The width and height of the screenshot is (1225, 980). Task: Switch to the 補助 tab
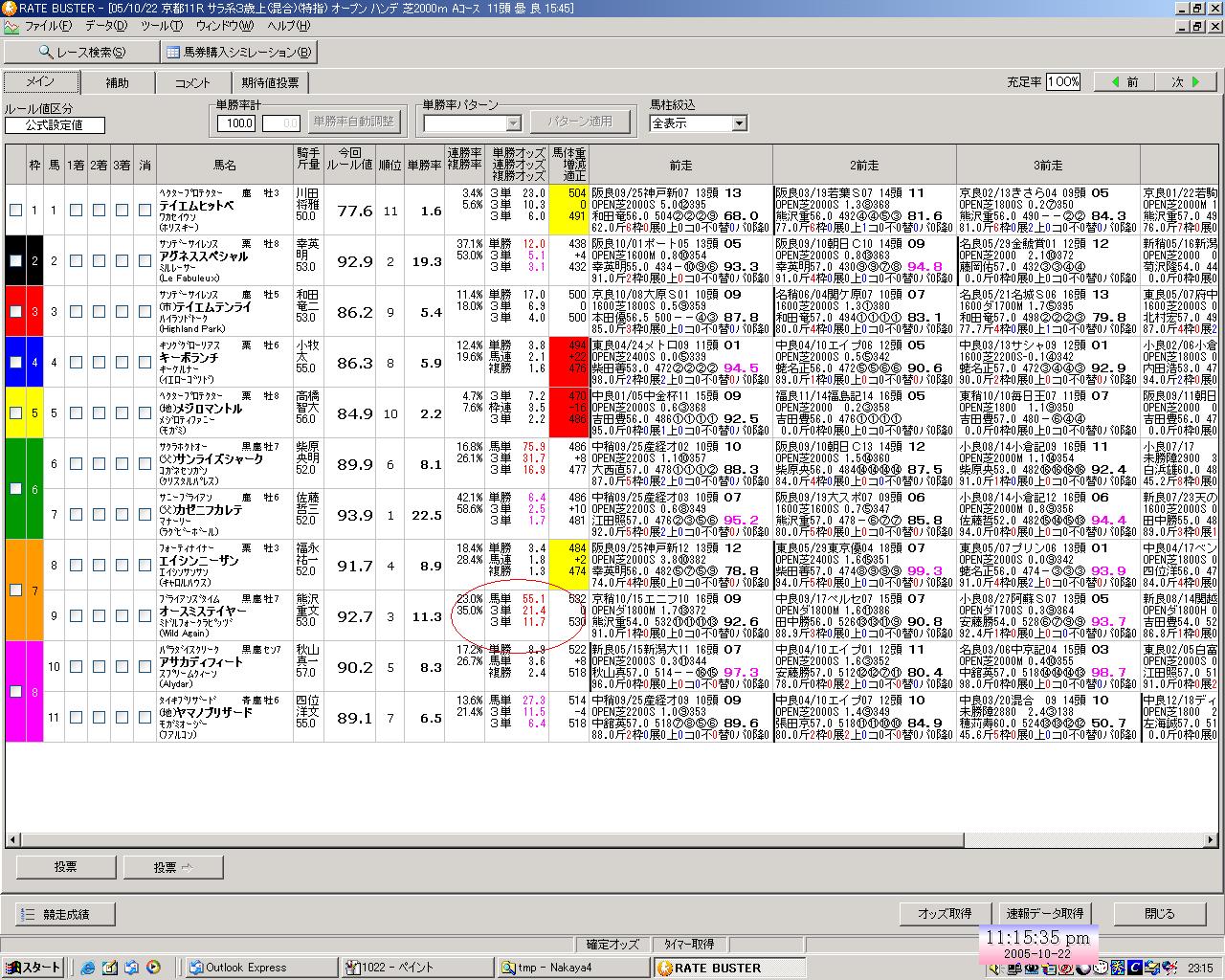click(x=118, y=83)
